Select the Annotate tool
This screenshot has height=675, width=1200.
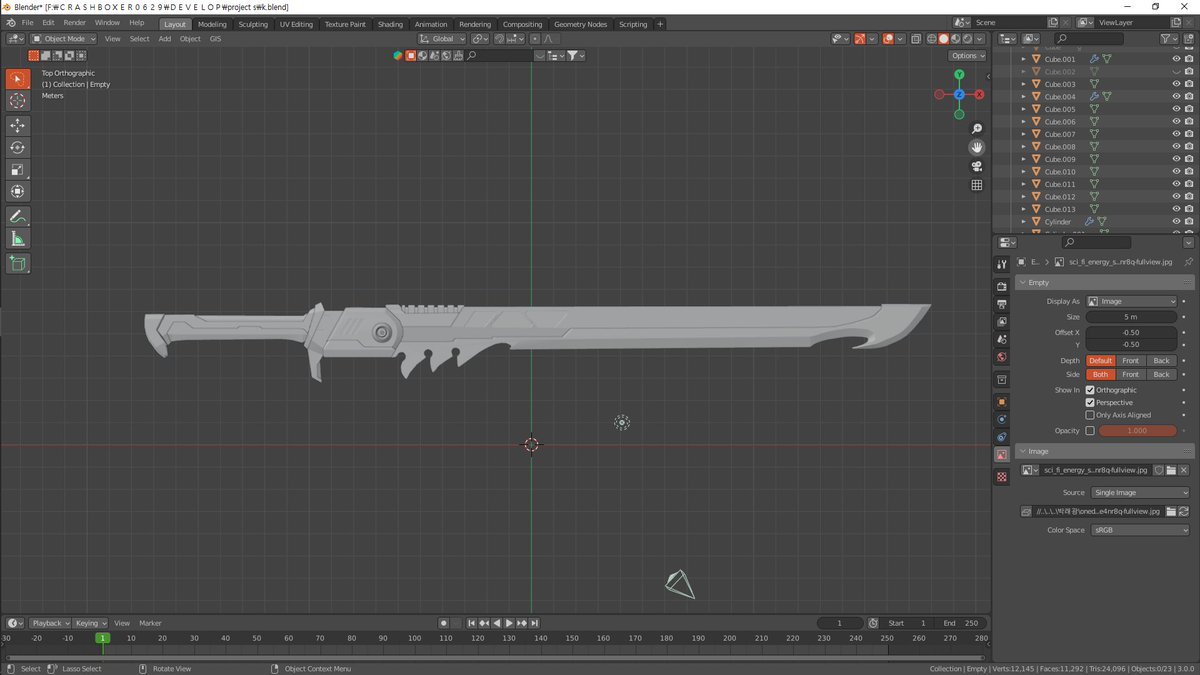(17, 216)
